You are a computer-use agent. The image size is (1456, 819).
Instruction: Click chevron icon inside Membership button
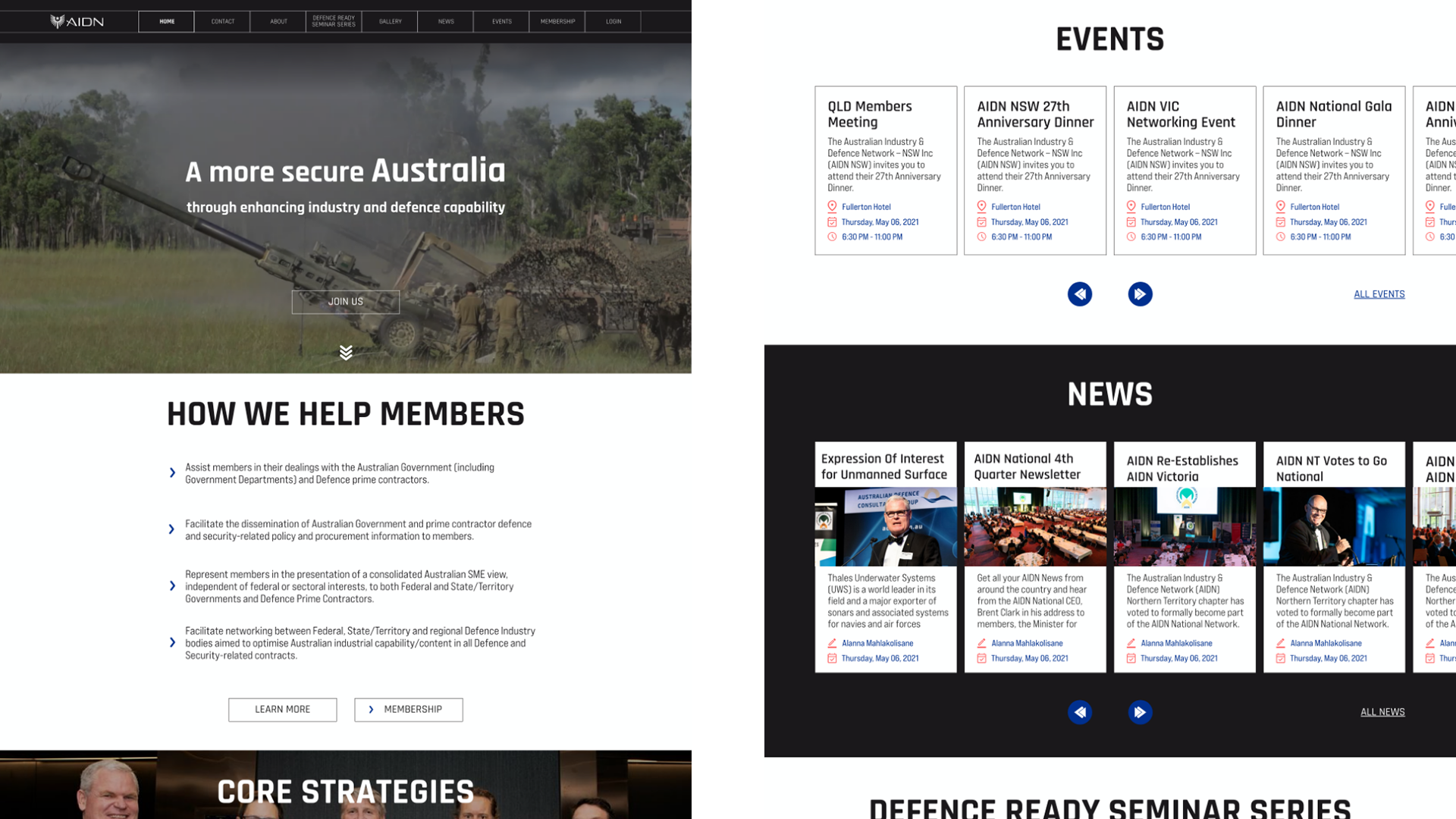371,710
